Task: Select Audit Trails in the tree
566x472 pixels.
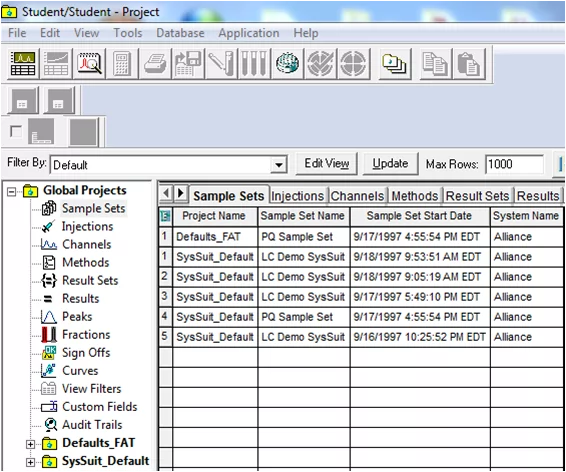Action: (92, 425)
